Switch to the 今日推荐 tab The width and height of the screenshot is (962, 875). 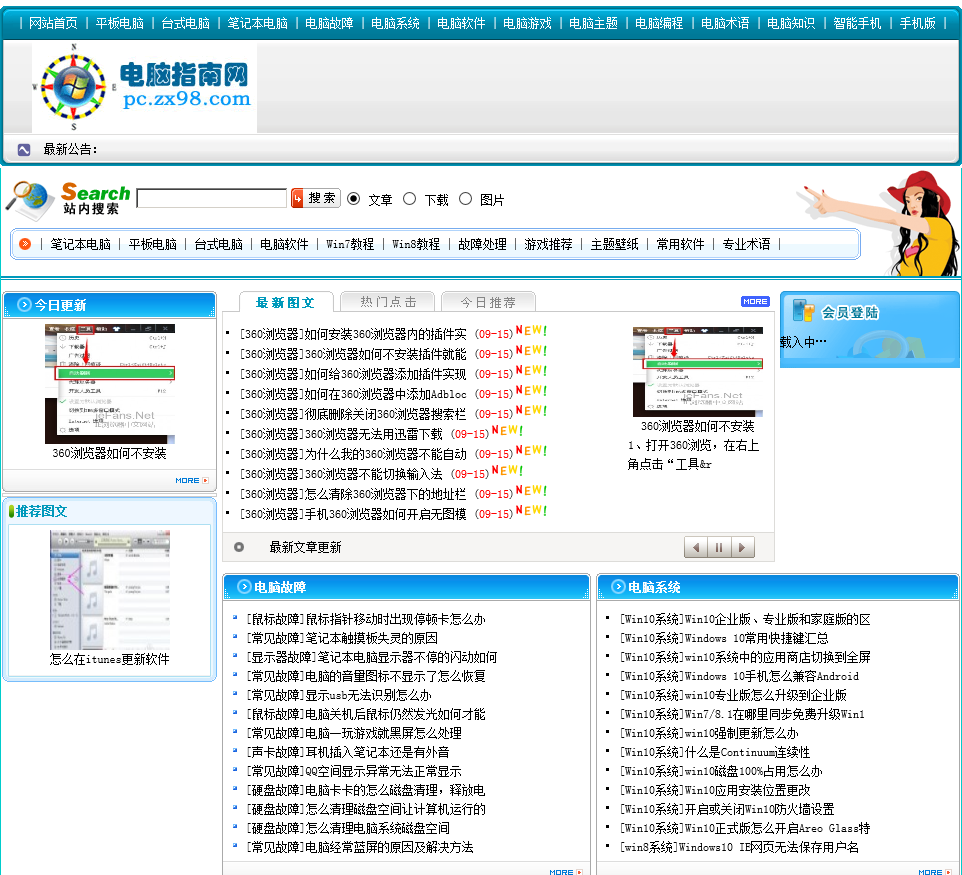[488, 302]
